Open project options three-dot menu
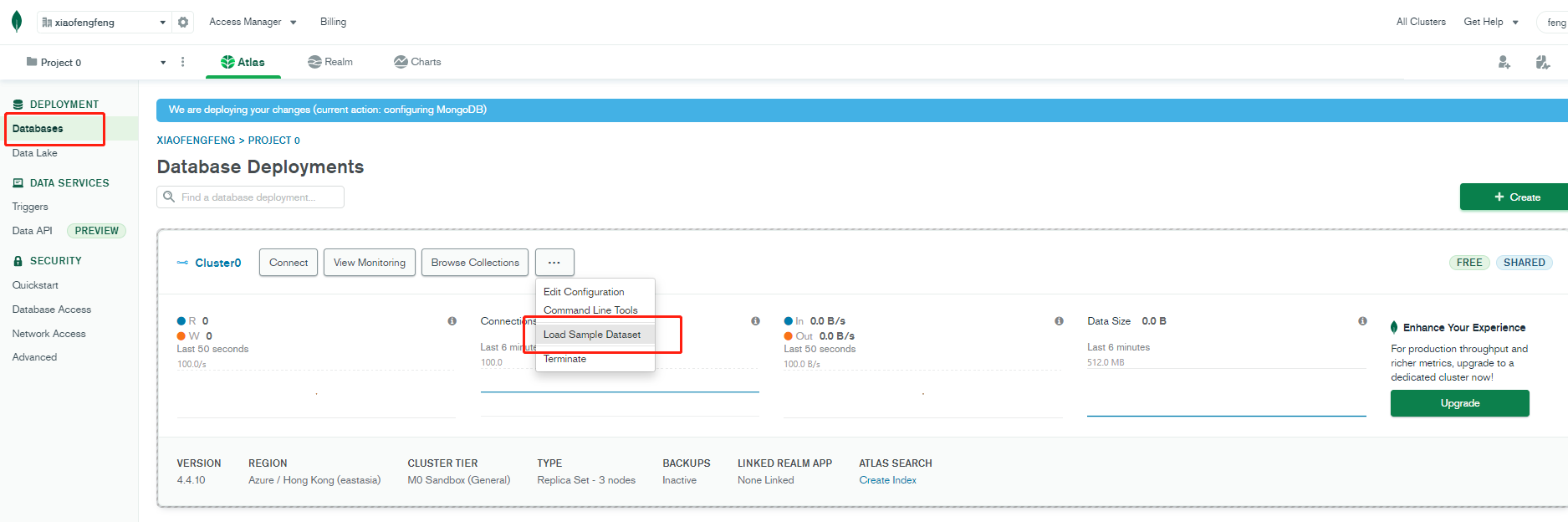The width and height of the screenshot is (1568, 522). 183,62
